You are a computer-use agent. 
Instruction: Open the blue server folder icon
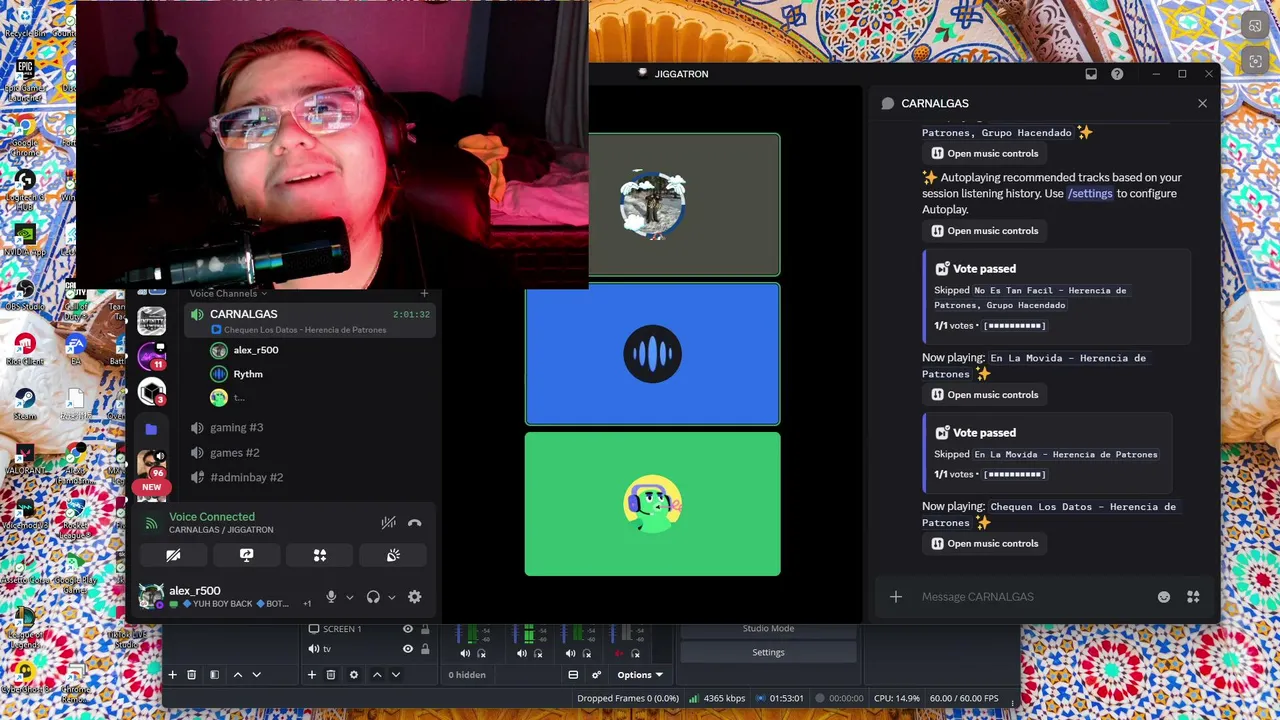(151, 429)
